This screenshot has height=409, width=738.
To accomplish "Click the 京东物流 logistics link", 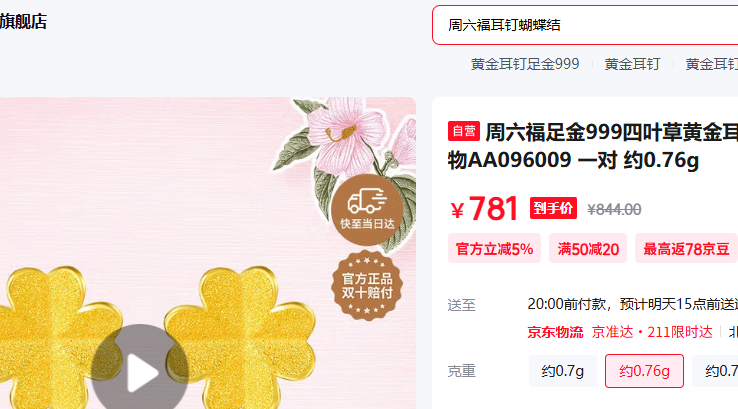I will pyautogui.click(x=555, y=332).
